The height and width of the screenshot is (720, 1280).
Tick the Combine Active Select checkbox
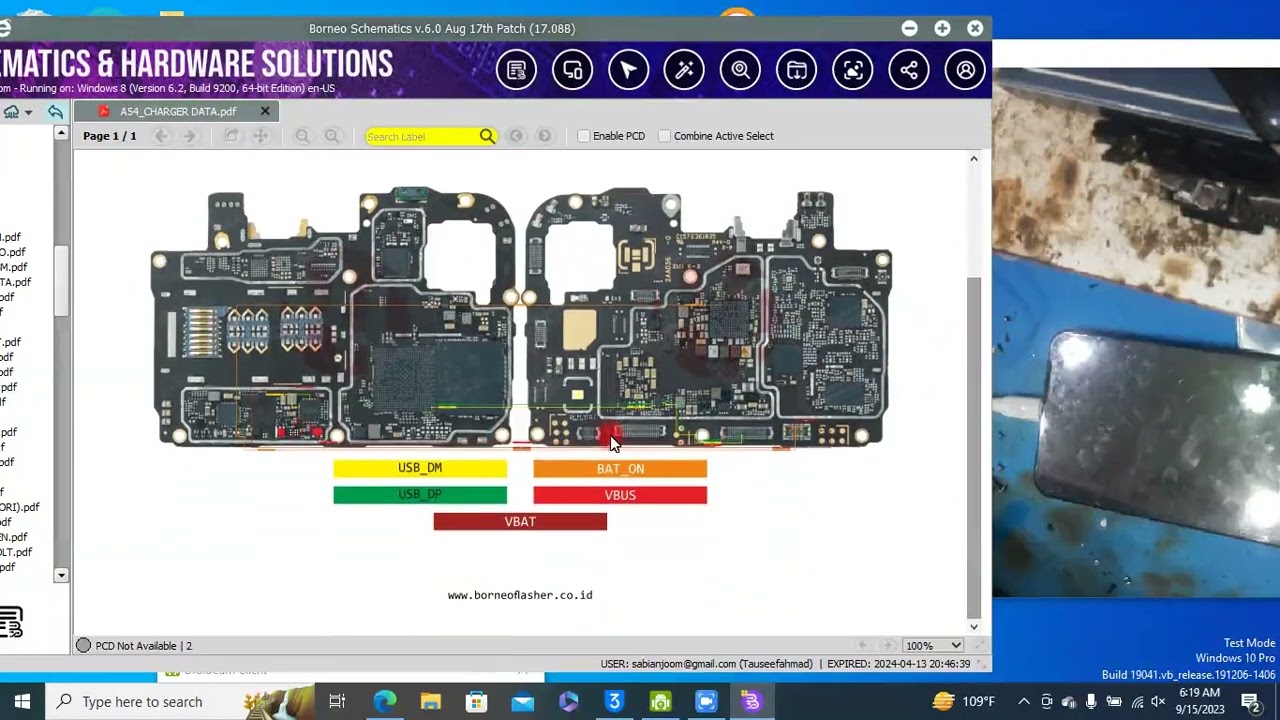tap(665, 136)
